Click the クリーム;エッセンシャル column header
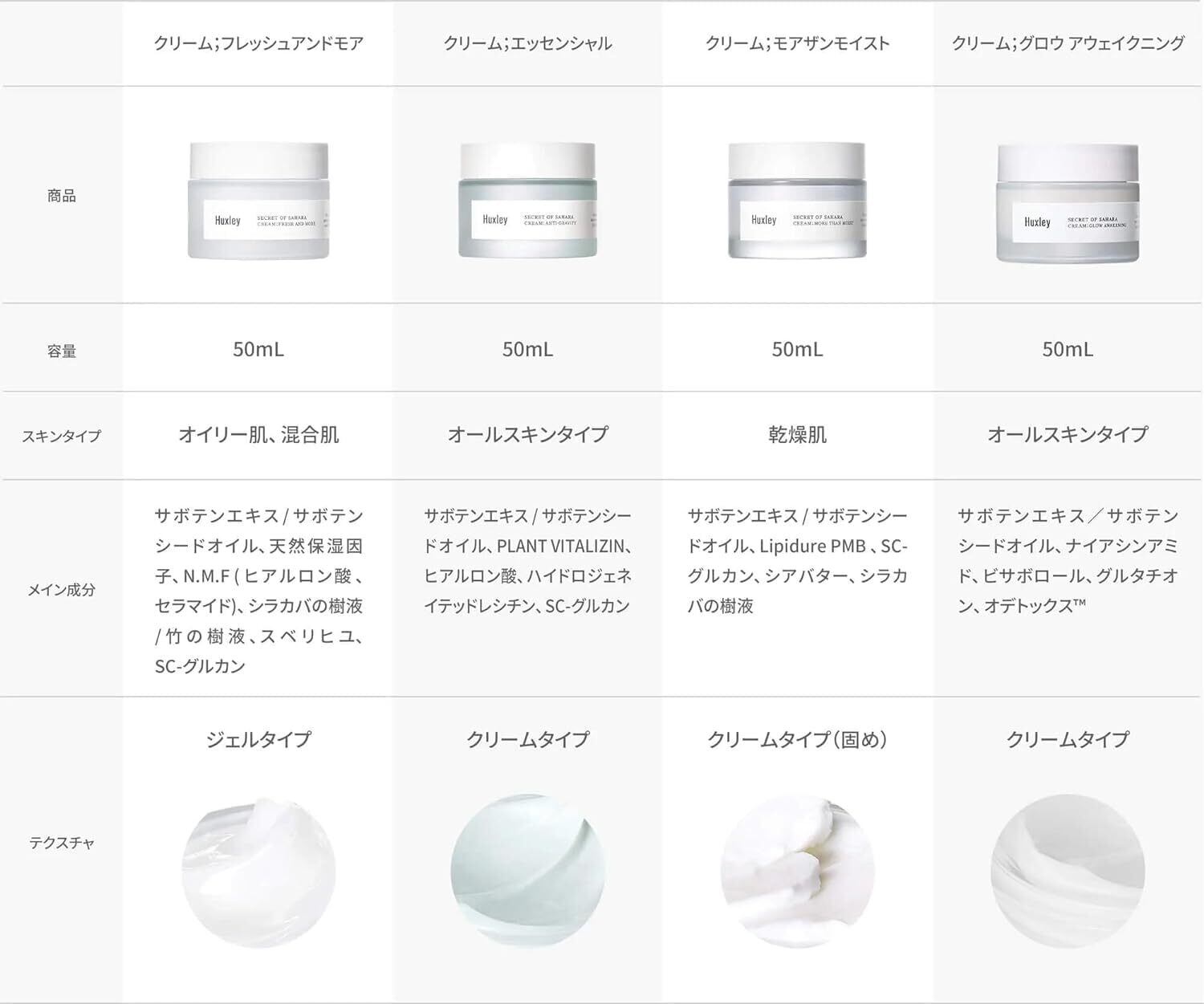 [527, 43]
